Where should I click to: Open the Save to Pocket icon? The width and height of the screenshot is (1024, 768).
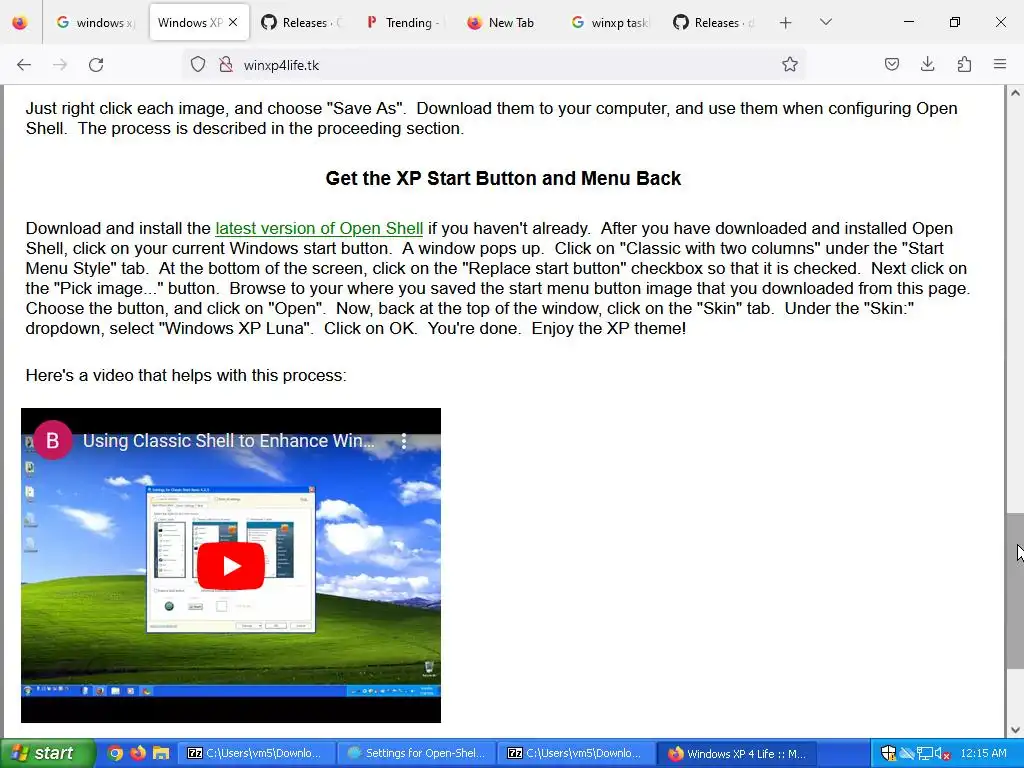(x=891, y=65)
